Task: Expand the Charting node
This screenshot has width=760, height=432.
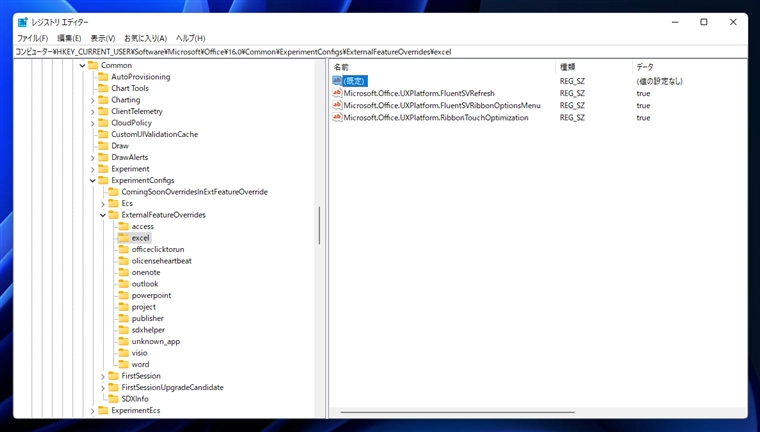Action: (x=93, y=100)
